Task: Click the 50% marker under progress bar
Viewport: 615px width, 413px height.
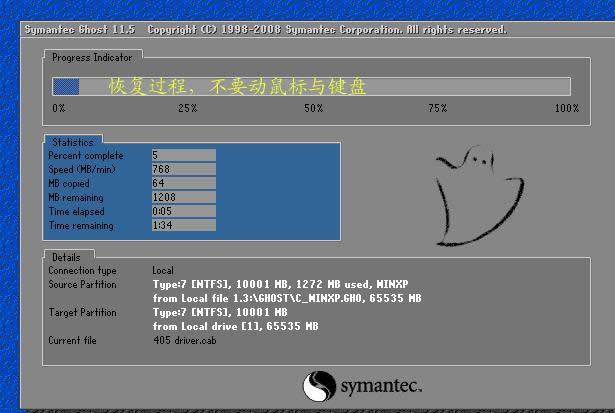Action: click(313, 108)
